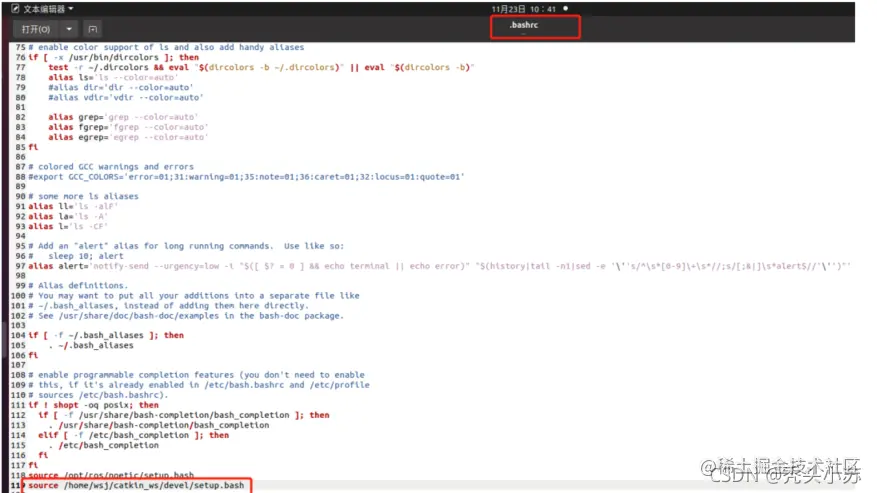Click the line "alias ll='ls -alF'"
The width and height of the screenshot is (877, 493).
tap(73, 206)
